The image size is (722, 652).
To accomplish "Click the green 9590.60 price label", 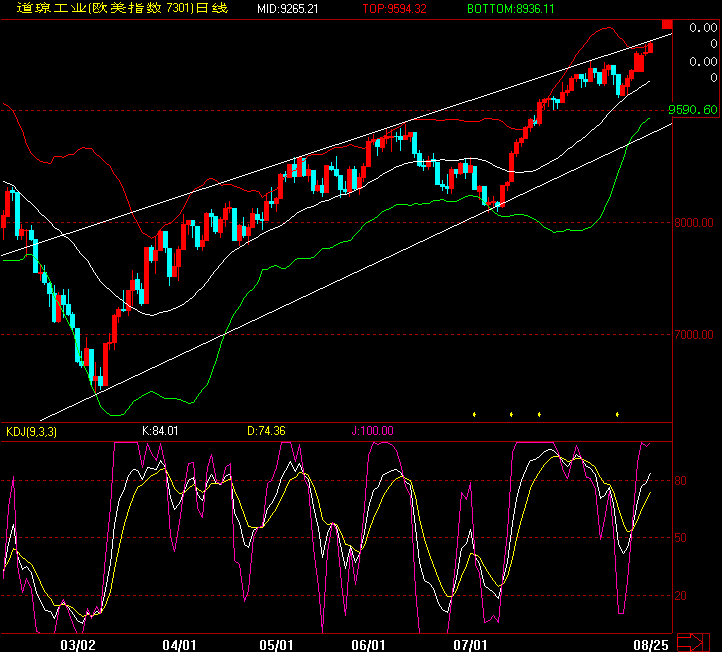I will coord(693,110).
